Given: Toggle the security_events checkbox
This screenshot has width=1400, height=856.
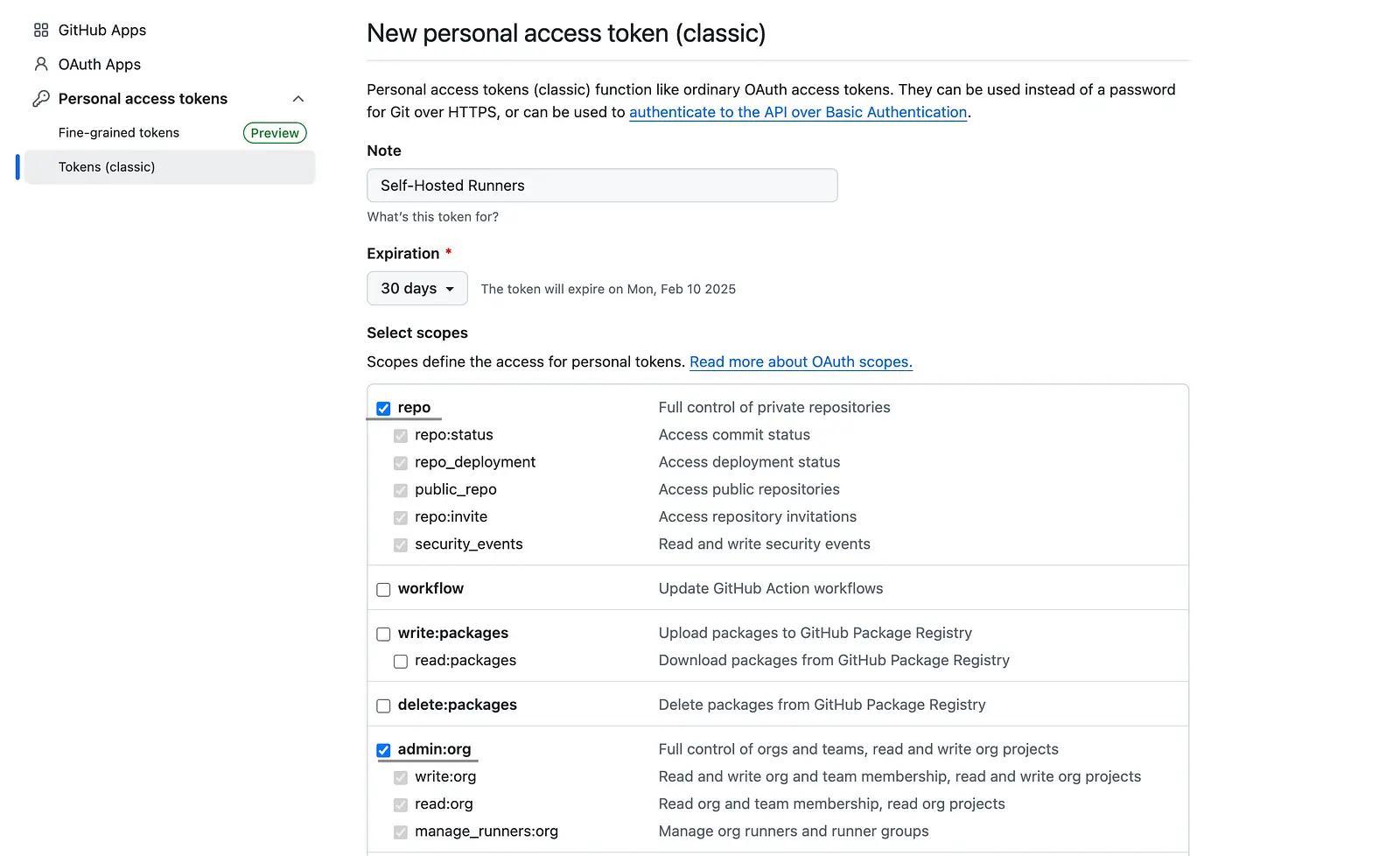Looking at the screenshot, I should click(x=401, y=545).
